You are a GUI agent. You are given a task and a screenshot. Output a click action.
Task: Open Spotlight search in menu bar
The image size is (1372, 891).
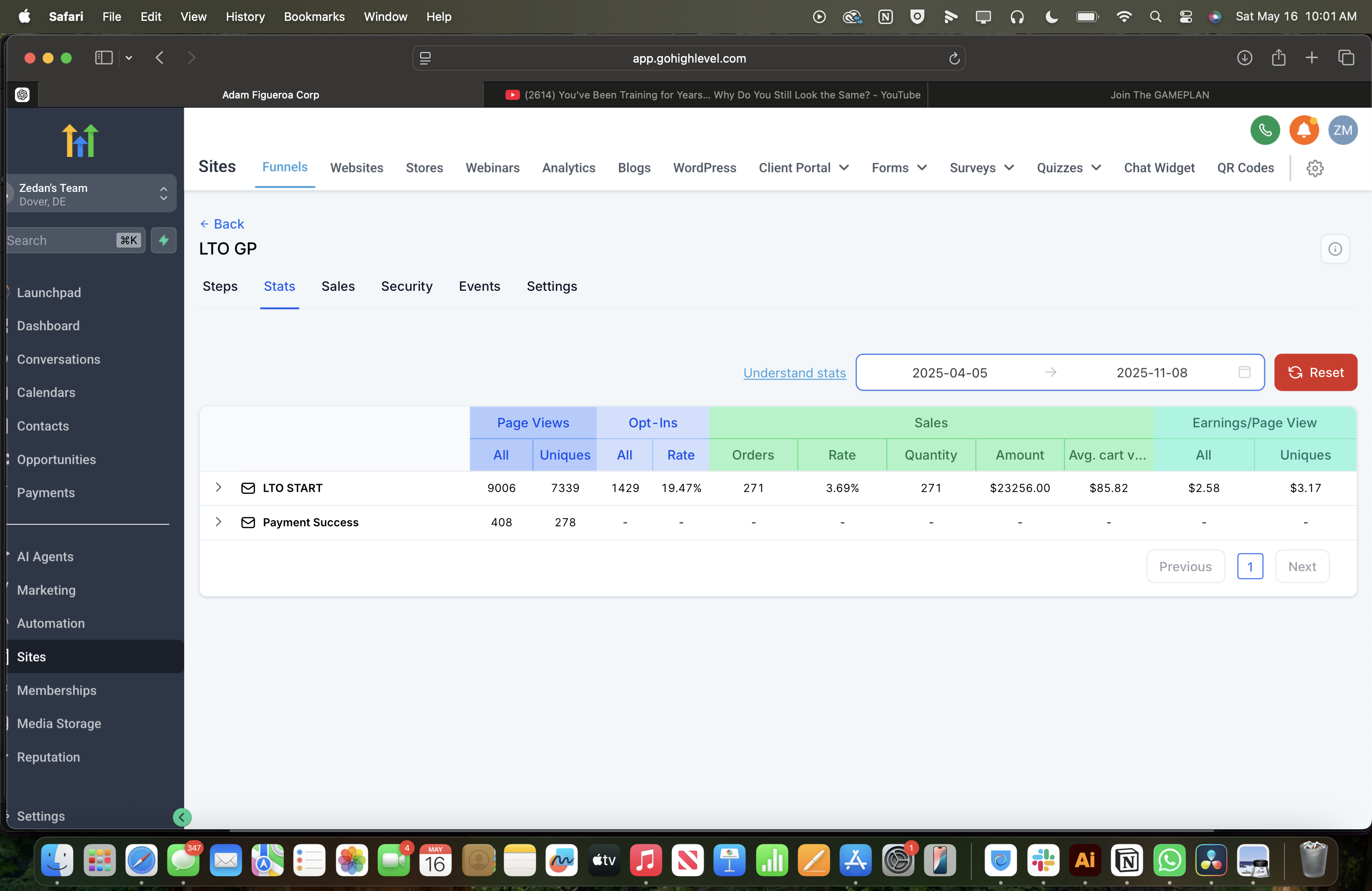(1155, 17)
